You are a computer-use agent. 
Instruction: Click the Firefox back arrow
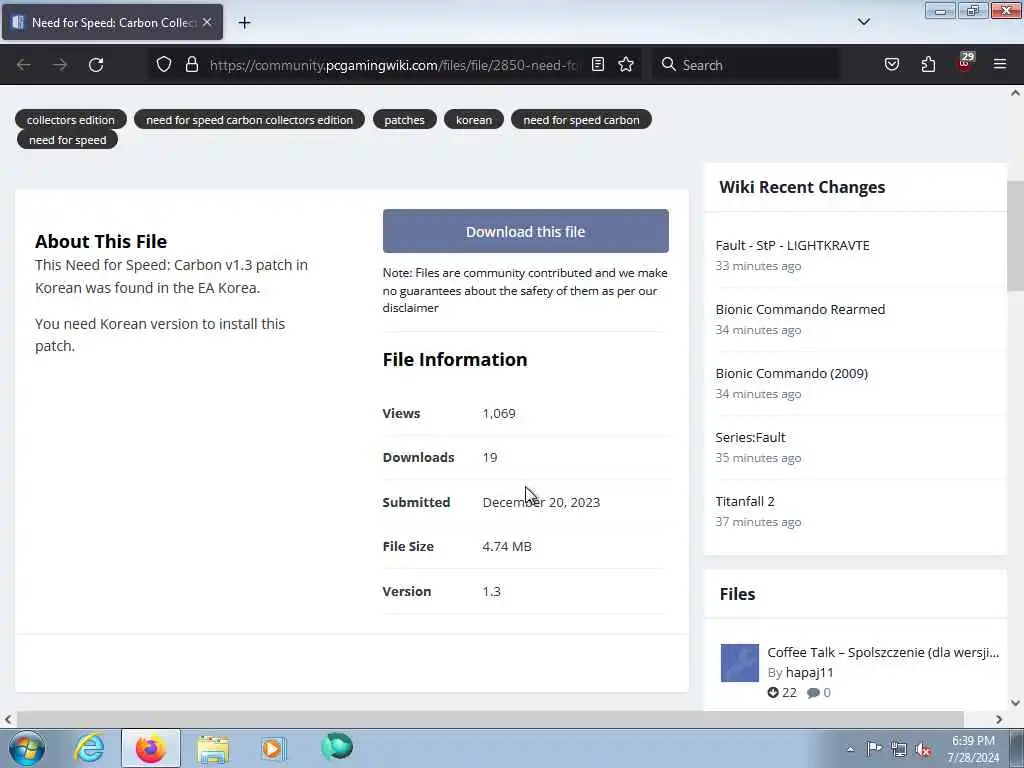point(24,65)
